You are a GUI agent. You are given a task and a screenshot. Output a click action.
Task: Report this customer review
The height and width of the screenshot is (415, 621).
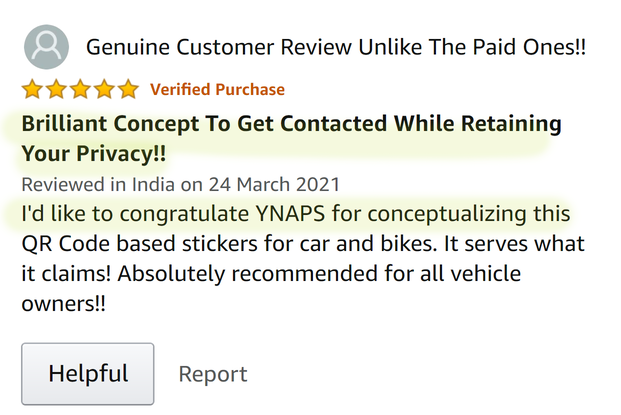click(x=212, y=374)
